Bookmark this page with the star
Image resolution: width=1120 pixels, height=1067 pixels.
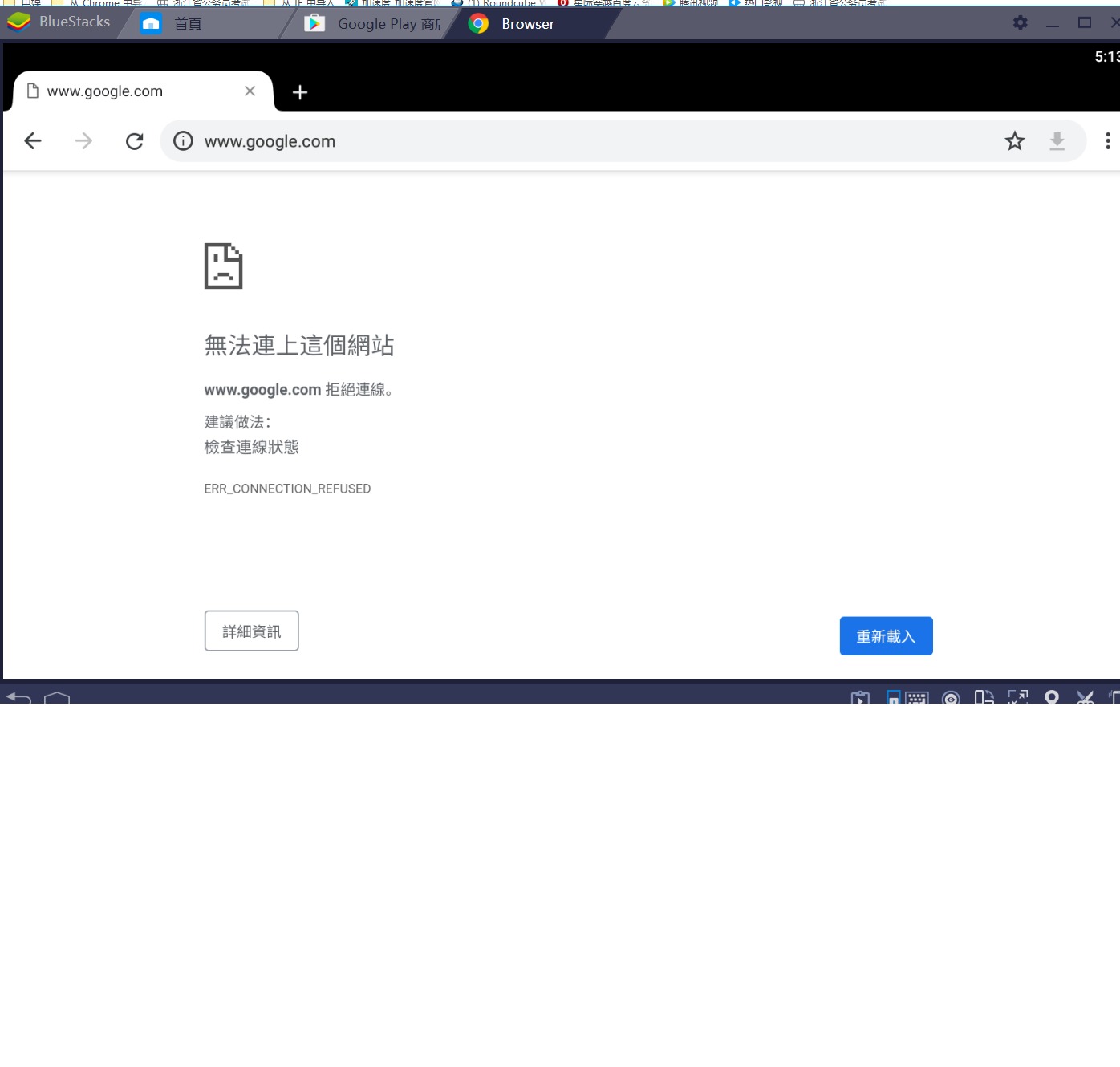[1015, 141]
